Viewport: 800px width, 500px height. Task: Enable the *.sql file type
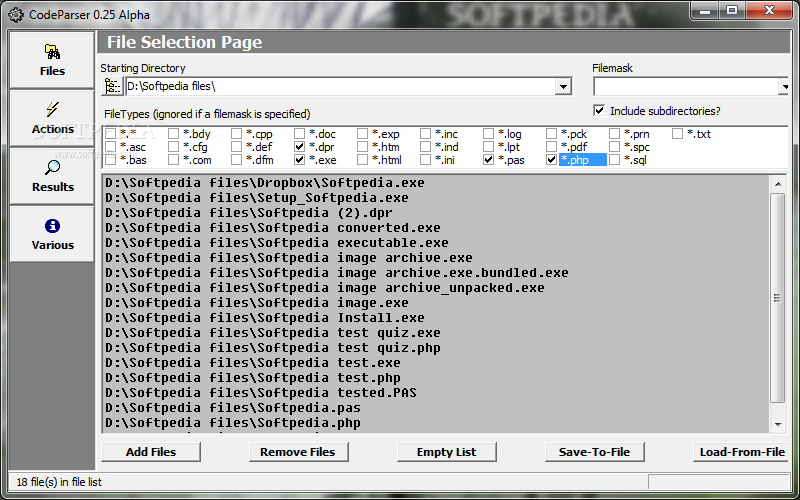(x=614, y=160)
